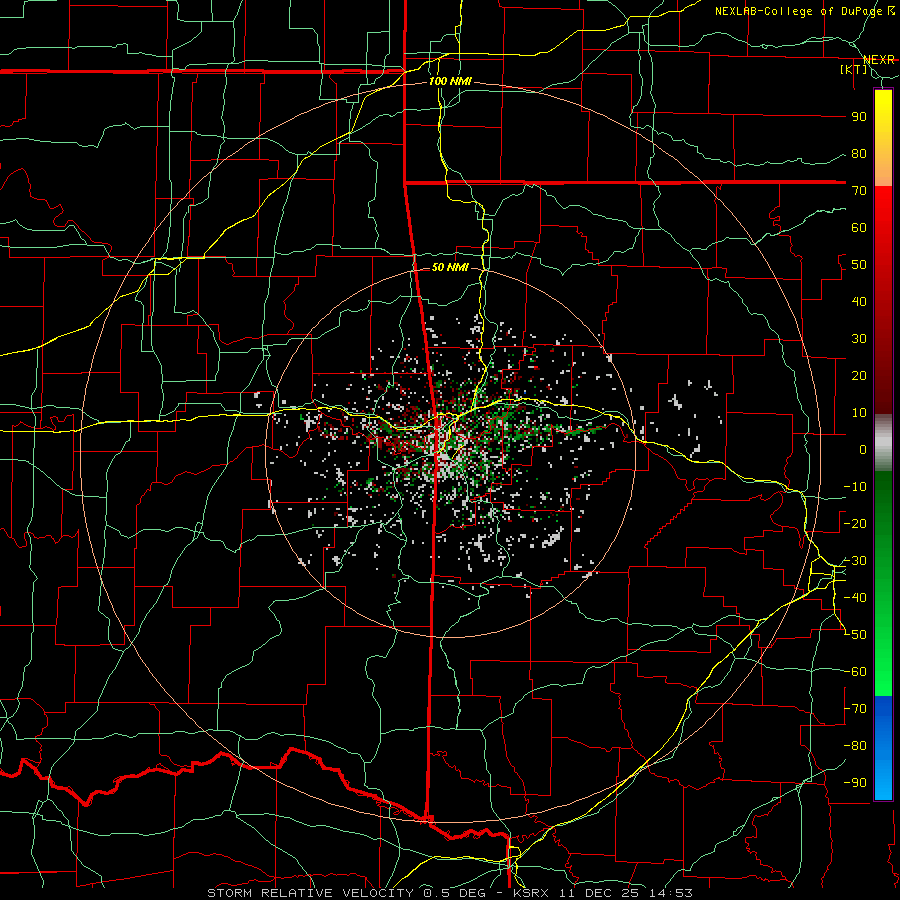
Task: Click the -40 value on the velocity scale
Action: pos(855,598)
